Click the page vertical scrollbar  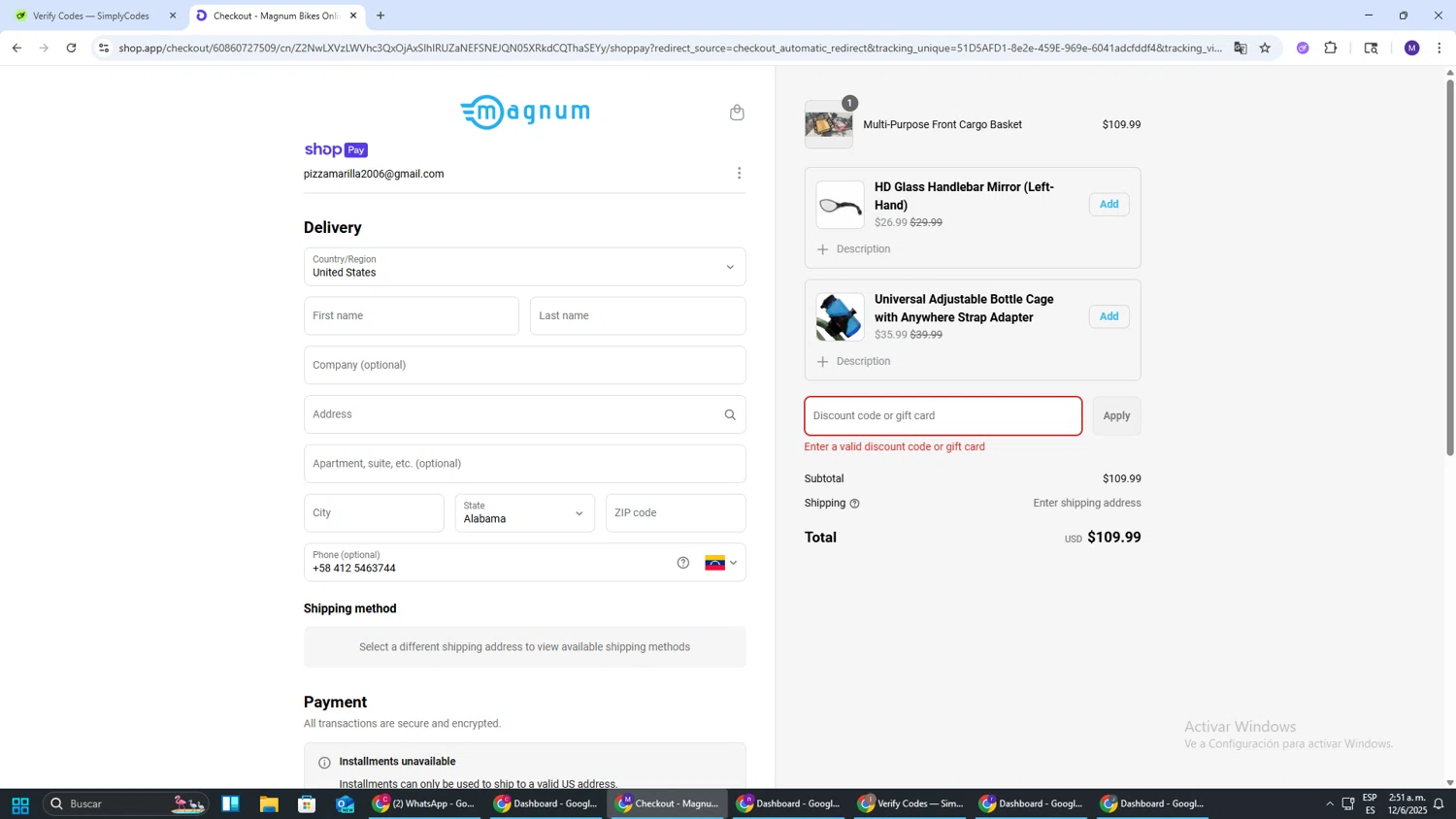click(1450, 267)
